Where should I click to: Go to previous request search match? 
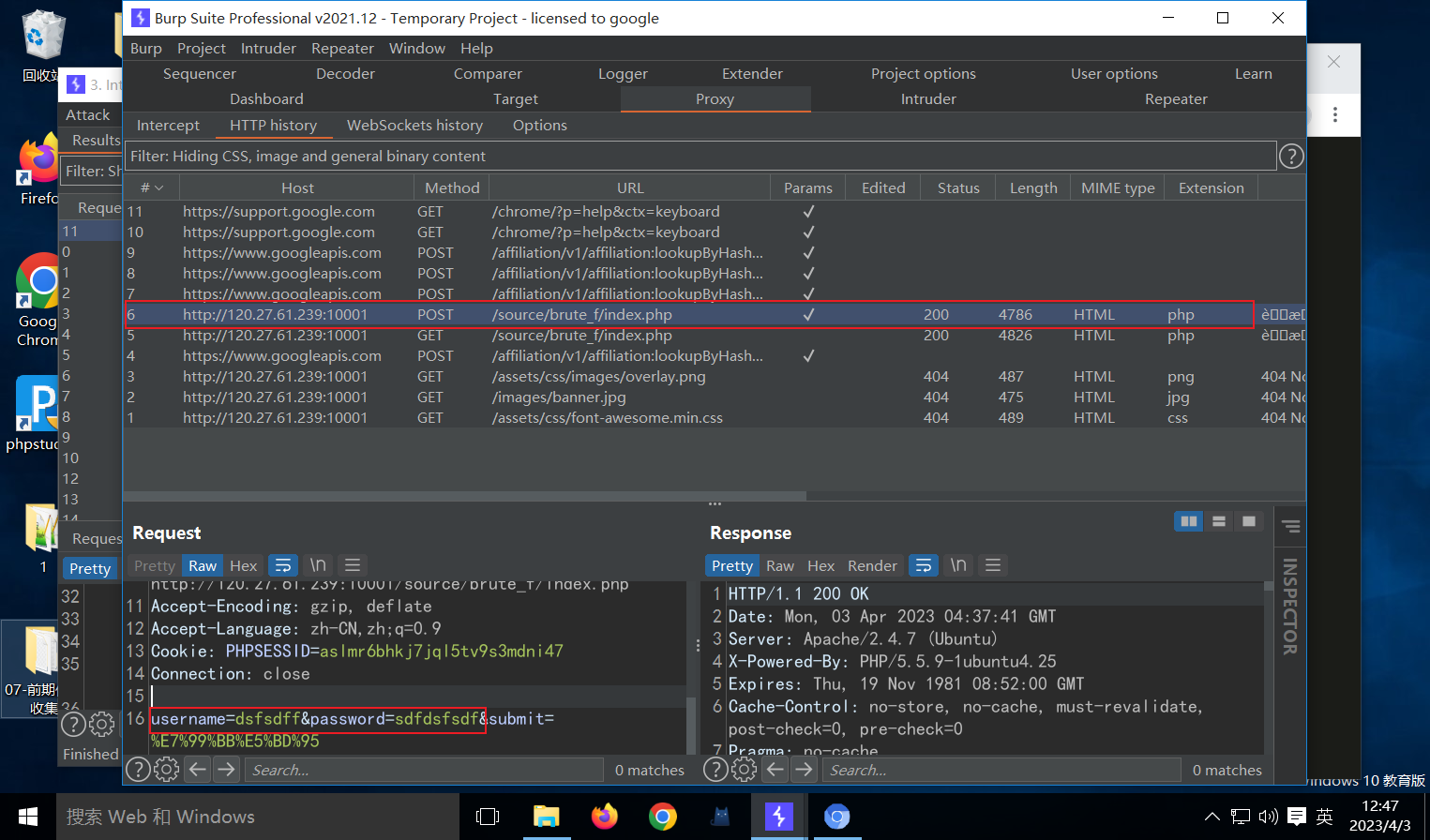[x=197, y=770]
